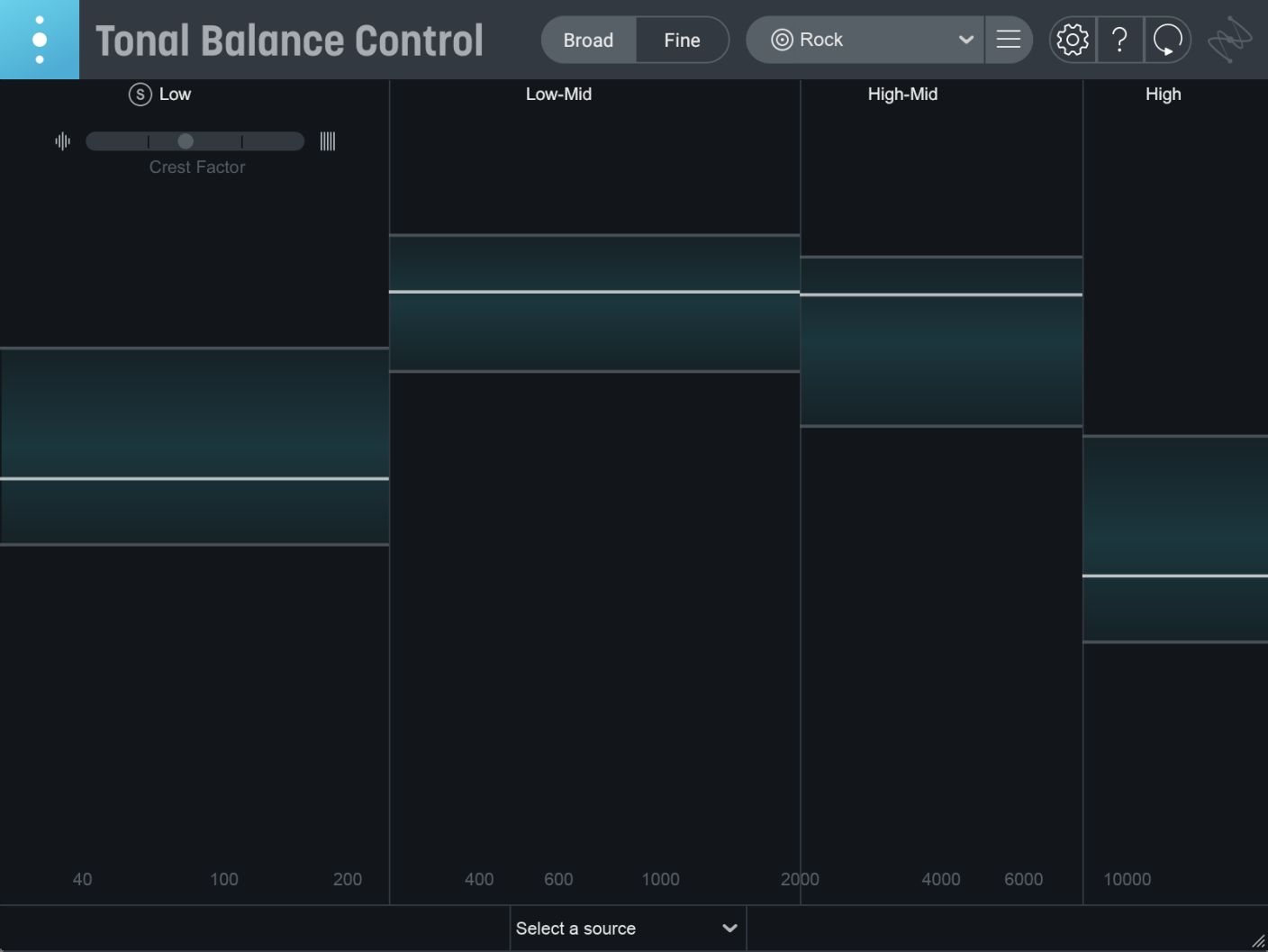Click the iZotope signature logo on the right
This screenshot has height=952, width=1268.
[x=1231, y=39]
